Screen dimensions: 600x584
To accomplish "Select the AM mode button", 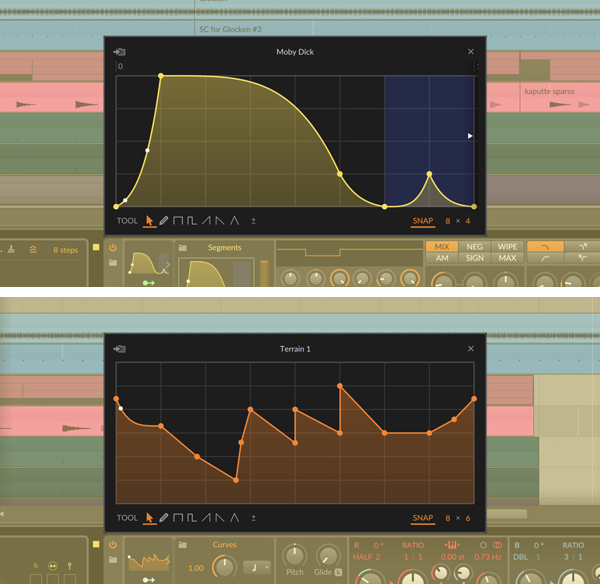I will click(442, 258).
